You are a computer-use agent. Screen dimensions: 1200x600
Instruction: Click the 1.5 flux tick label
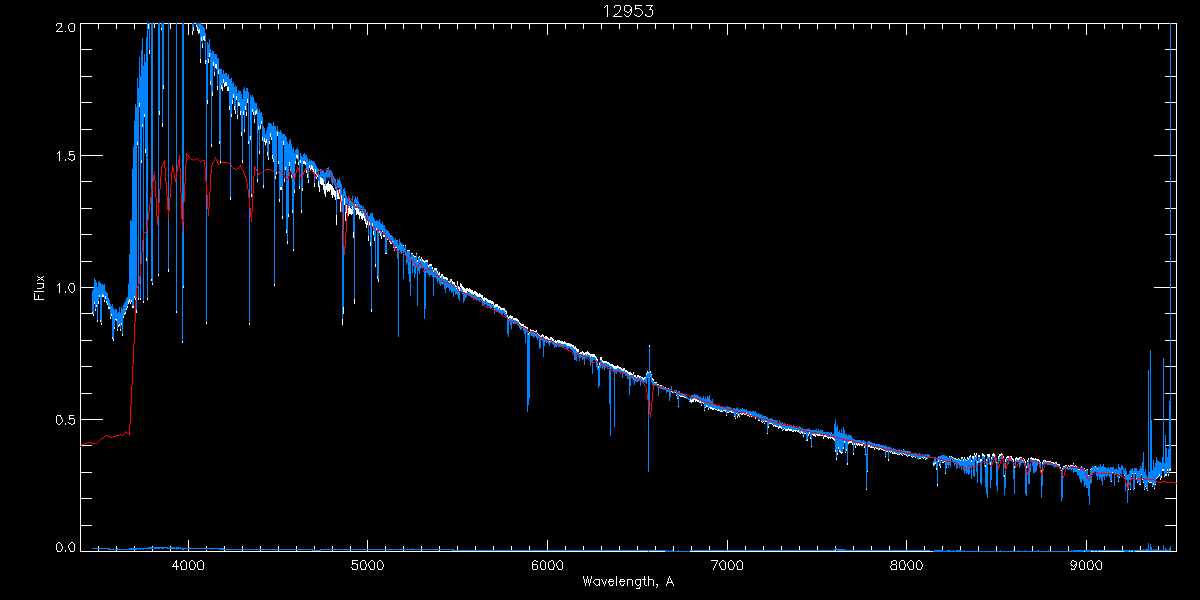66,156
